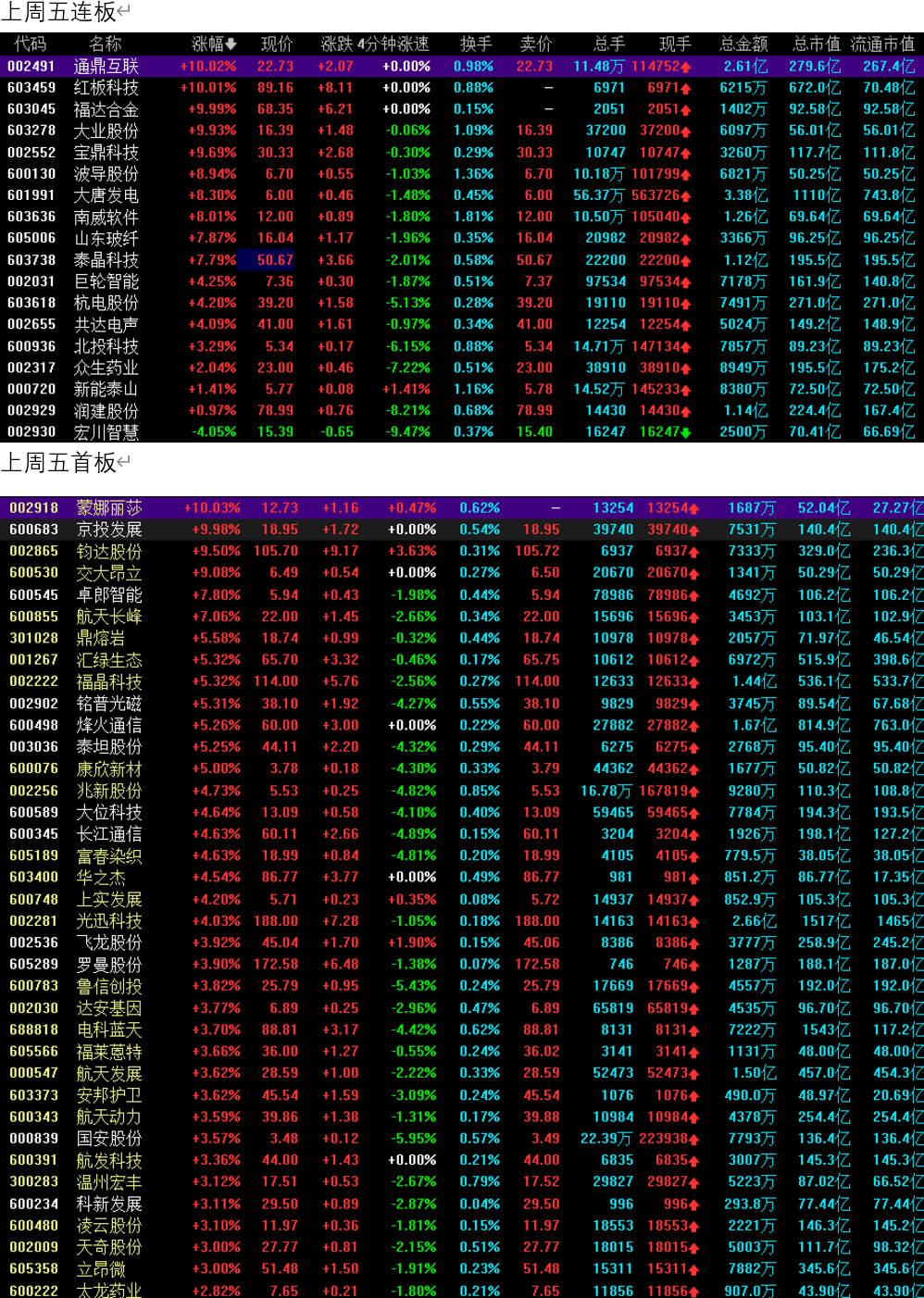Select stock name 福晶科技
Viewport: 924px width, 1298px height.
[x=109, y=681]
